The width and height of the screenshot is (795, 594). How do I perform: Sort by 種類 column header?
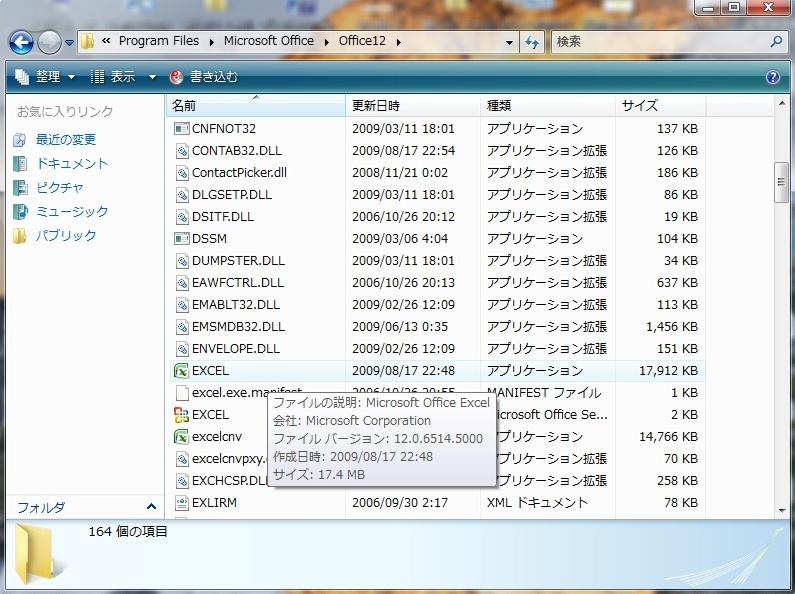(548, 105)
